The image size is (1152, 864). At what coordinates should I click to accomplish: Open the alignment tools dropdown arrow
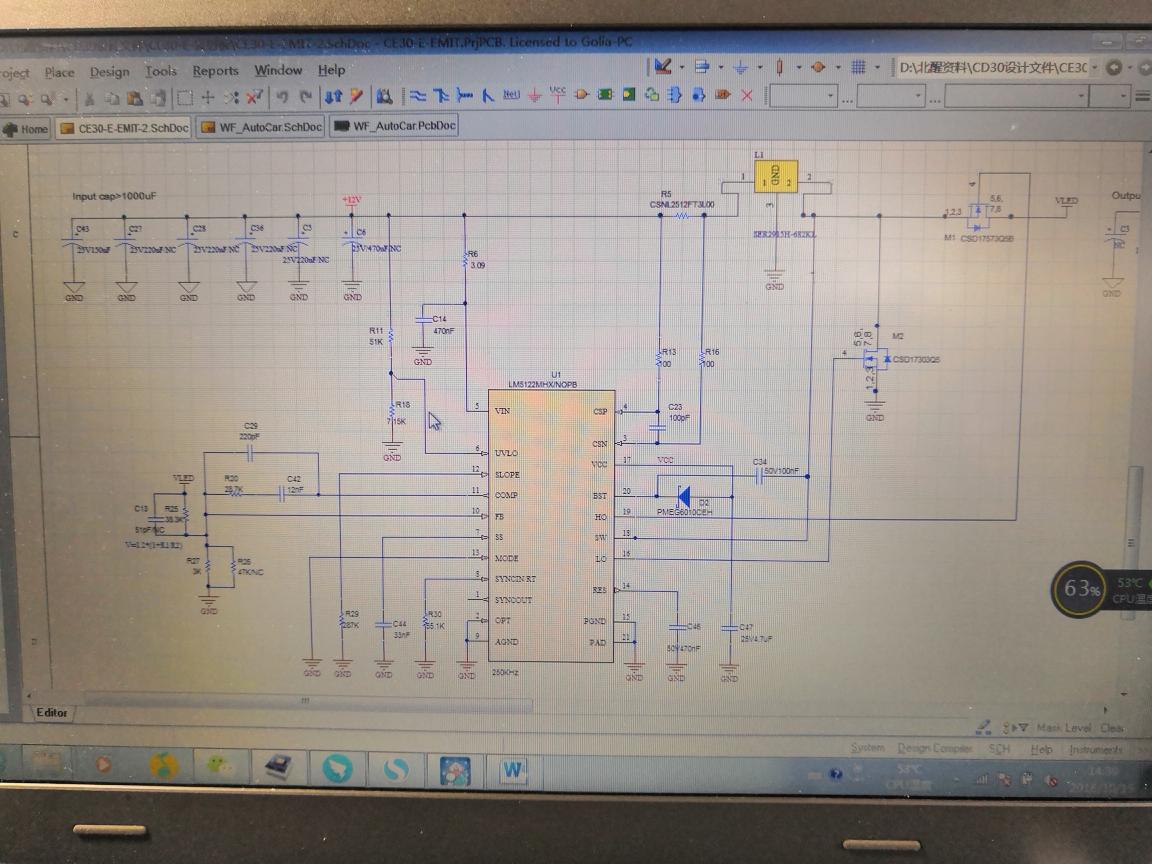pos(721,68)
